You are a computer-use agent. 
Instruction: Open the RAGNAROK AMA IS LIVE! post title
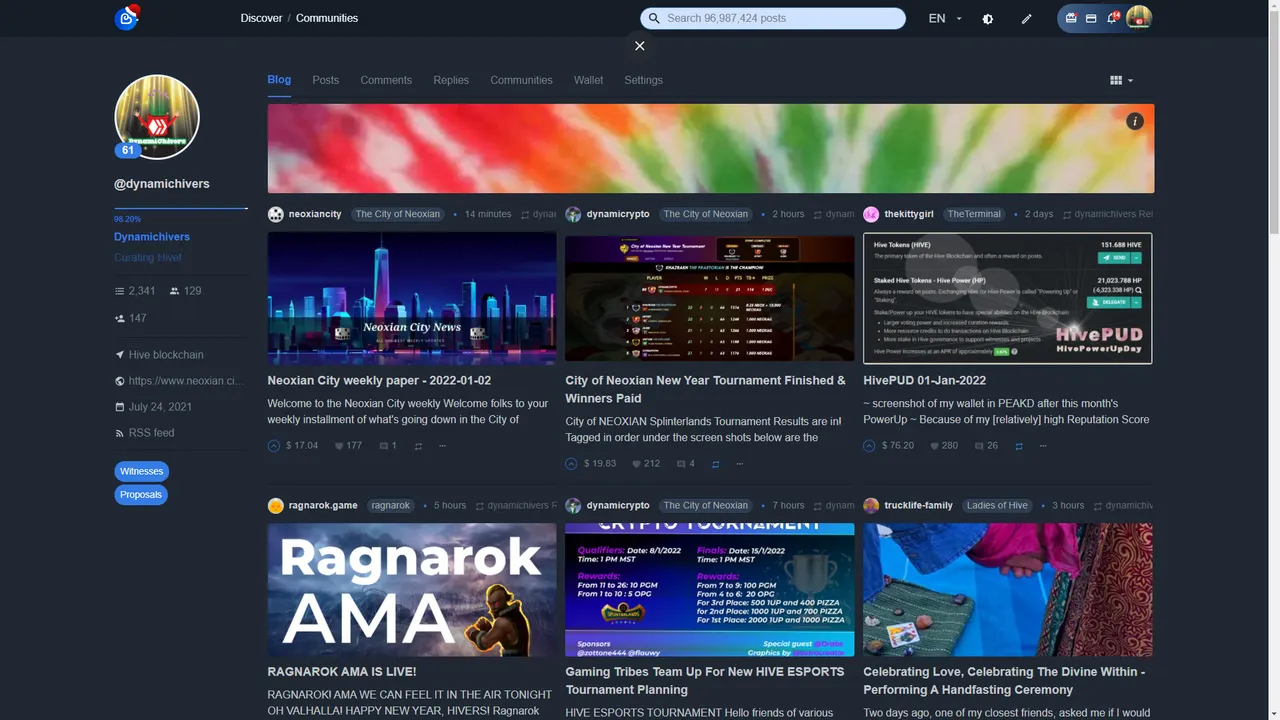(342, 672)
